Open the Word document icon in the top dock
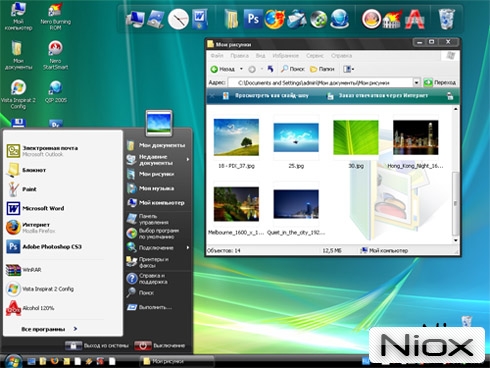This screenshot has width=490, height=368. 200,19
